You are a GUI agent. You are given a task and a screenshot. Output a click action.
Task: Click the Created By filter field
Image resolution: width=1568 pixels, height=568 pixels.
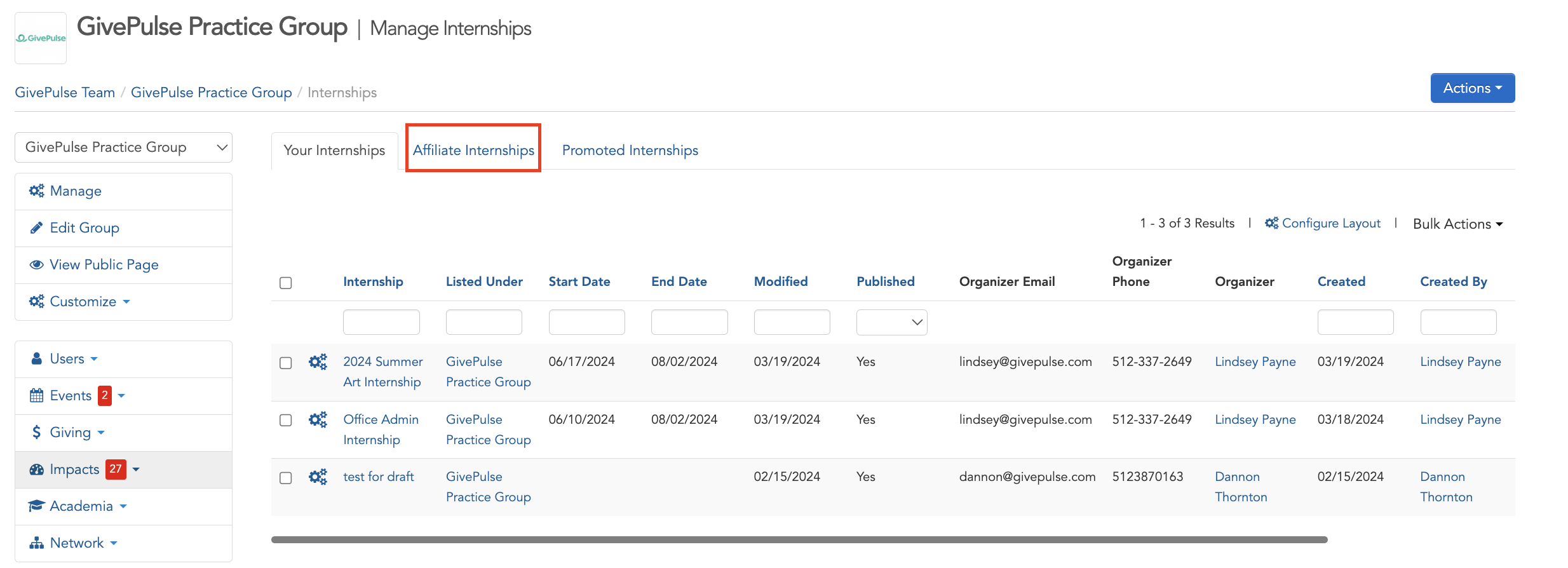[x=1459, y=322]
